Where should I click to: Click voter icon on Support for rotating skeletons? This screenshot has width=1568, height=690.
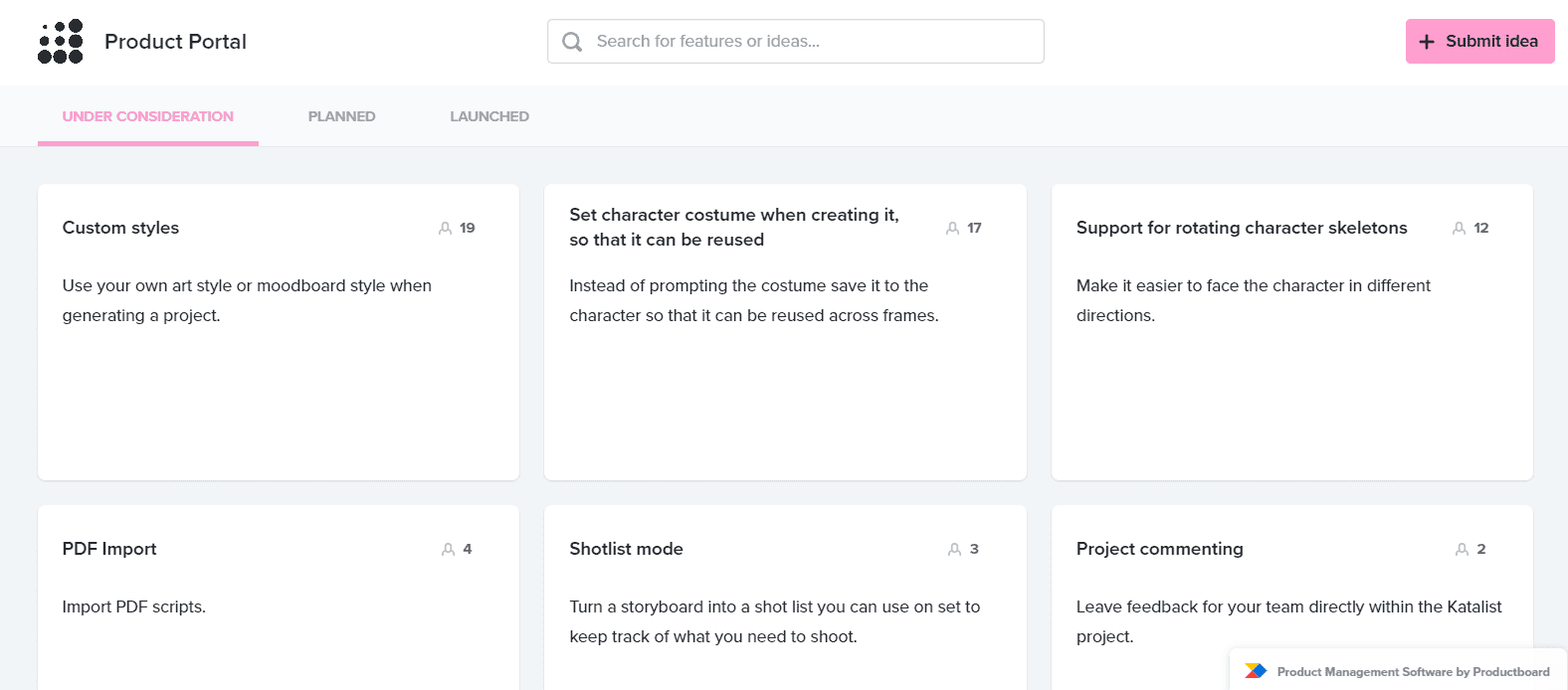coord(1459,229)
